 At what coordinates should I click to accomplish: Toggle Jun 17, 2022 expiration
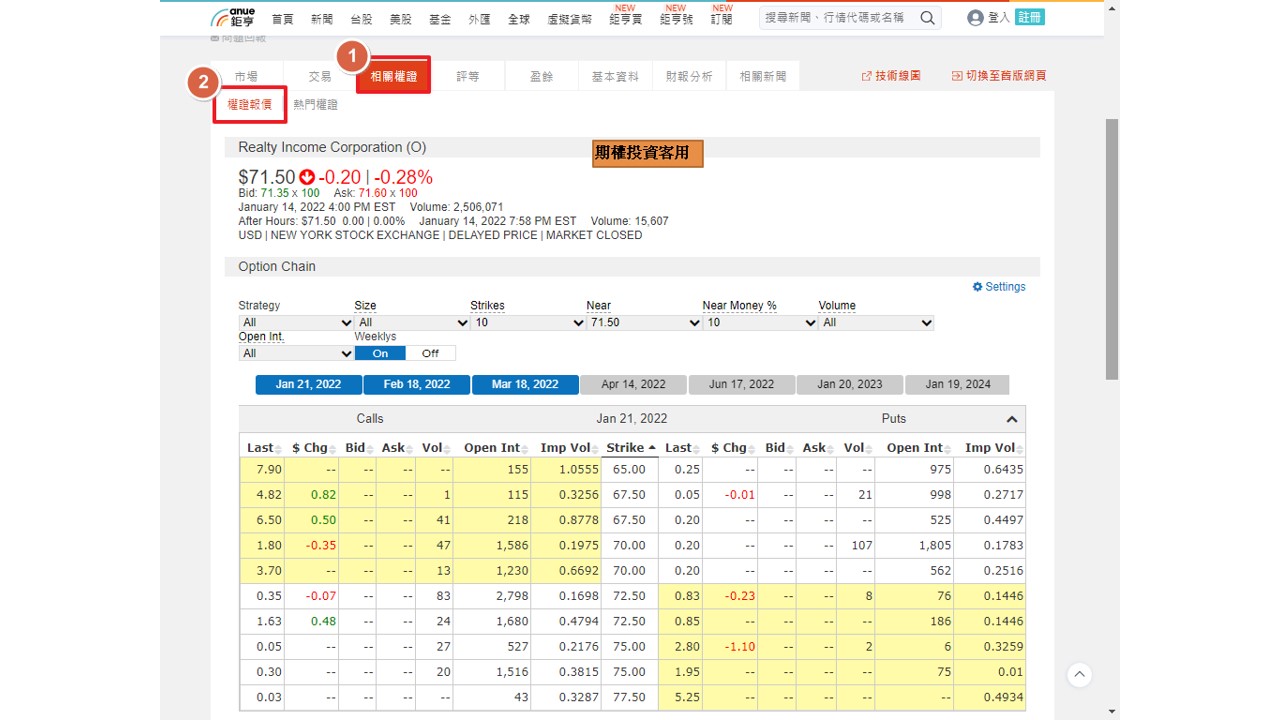click(741, 385)
